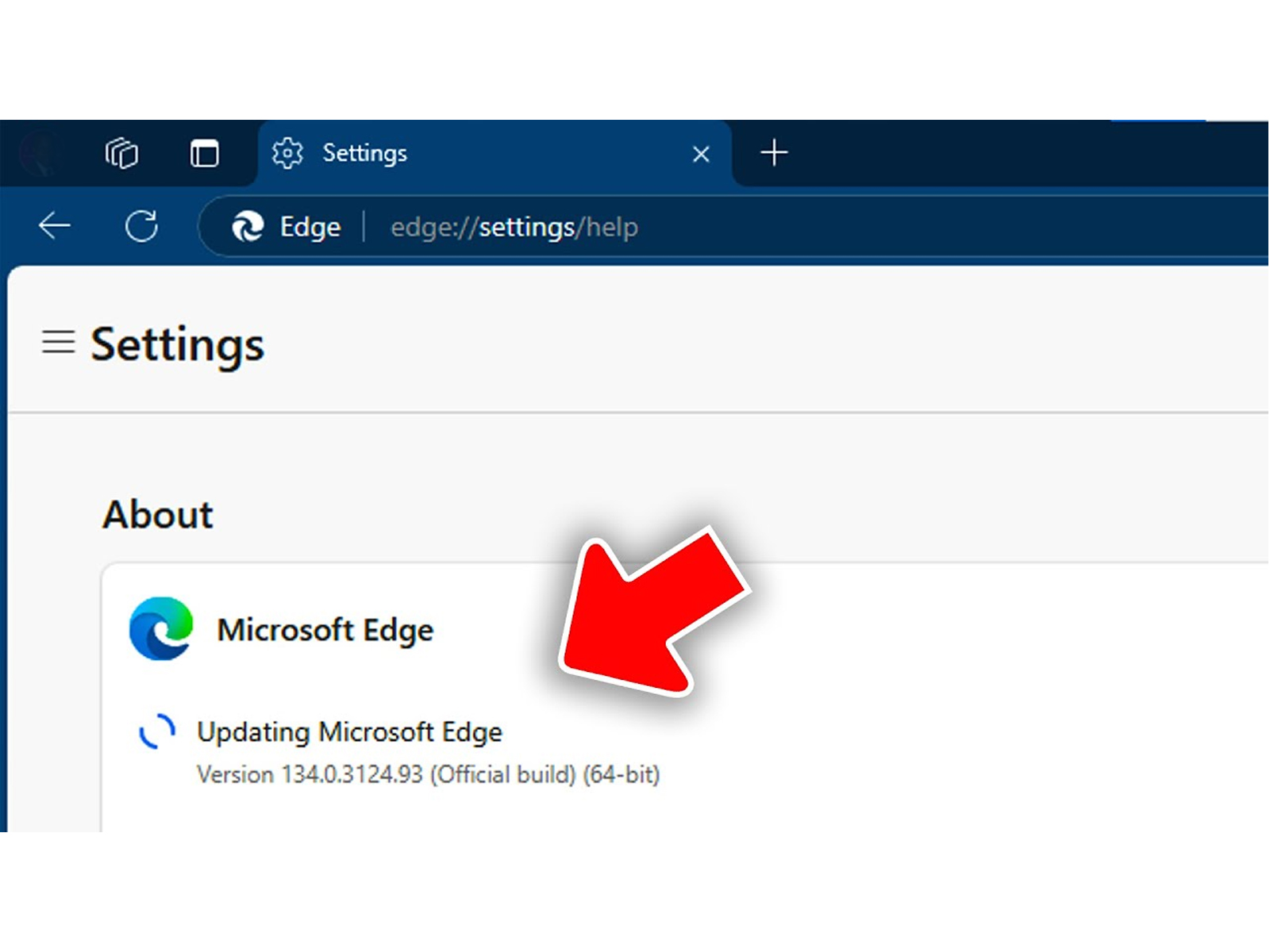Viewport: 1270px width, 952px height.
Task: Click the About section heading
Action: point(158,514)
